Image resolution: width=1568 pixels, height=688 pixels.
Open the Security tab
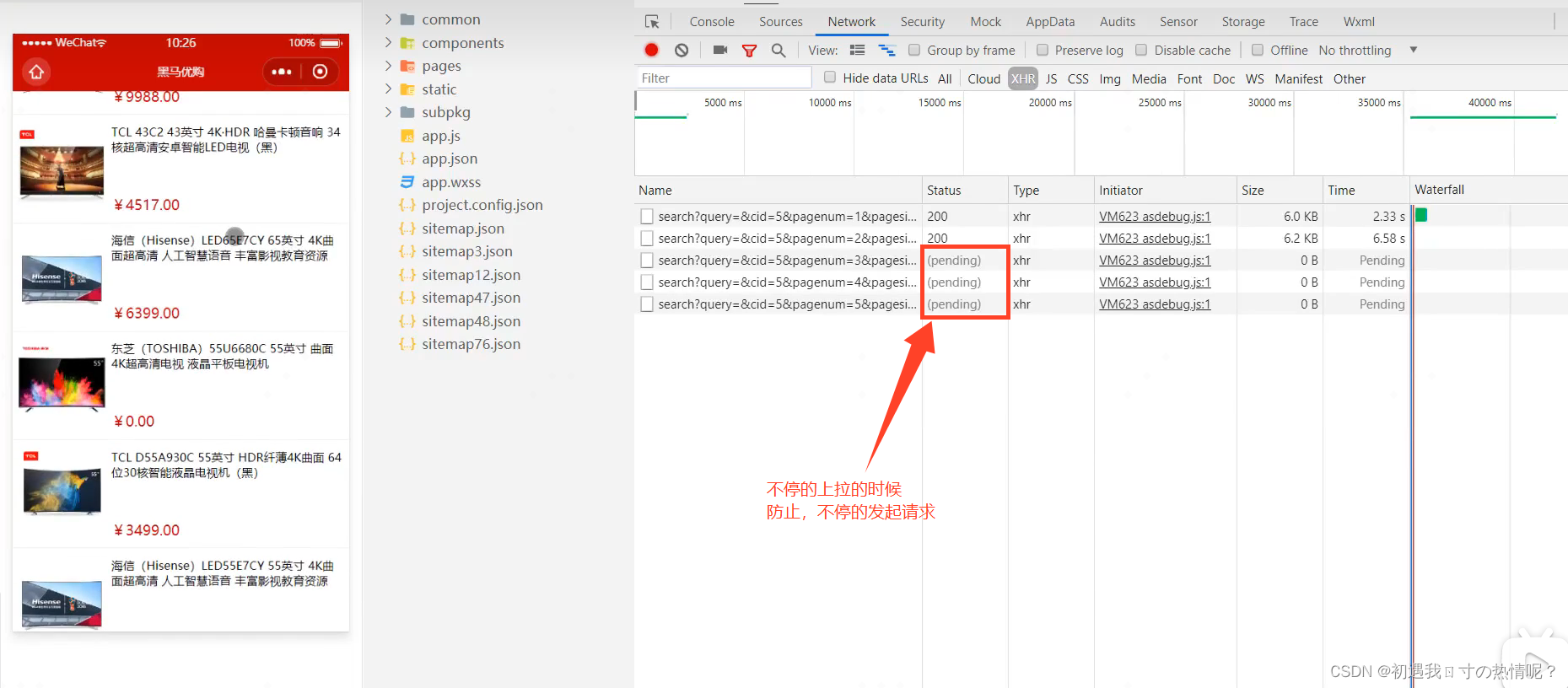click(923, 22)
